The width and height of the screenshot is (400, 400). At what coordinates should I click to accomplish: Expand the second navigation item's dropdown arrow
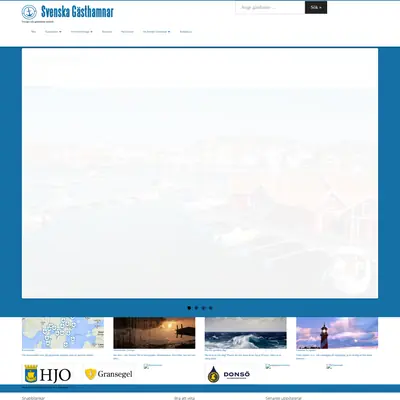tap(60, 32)
